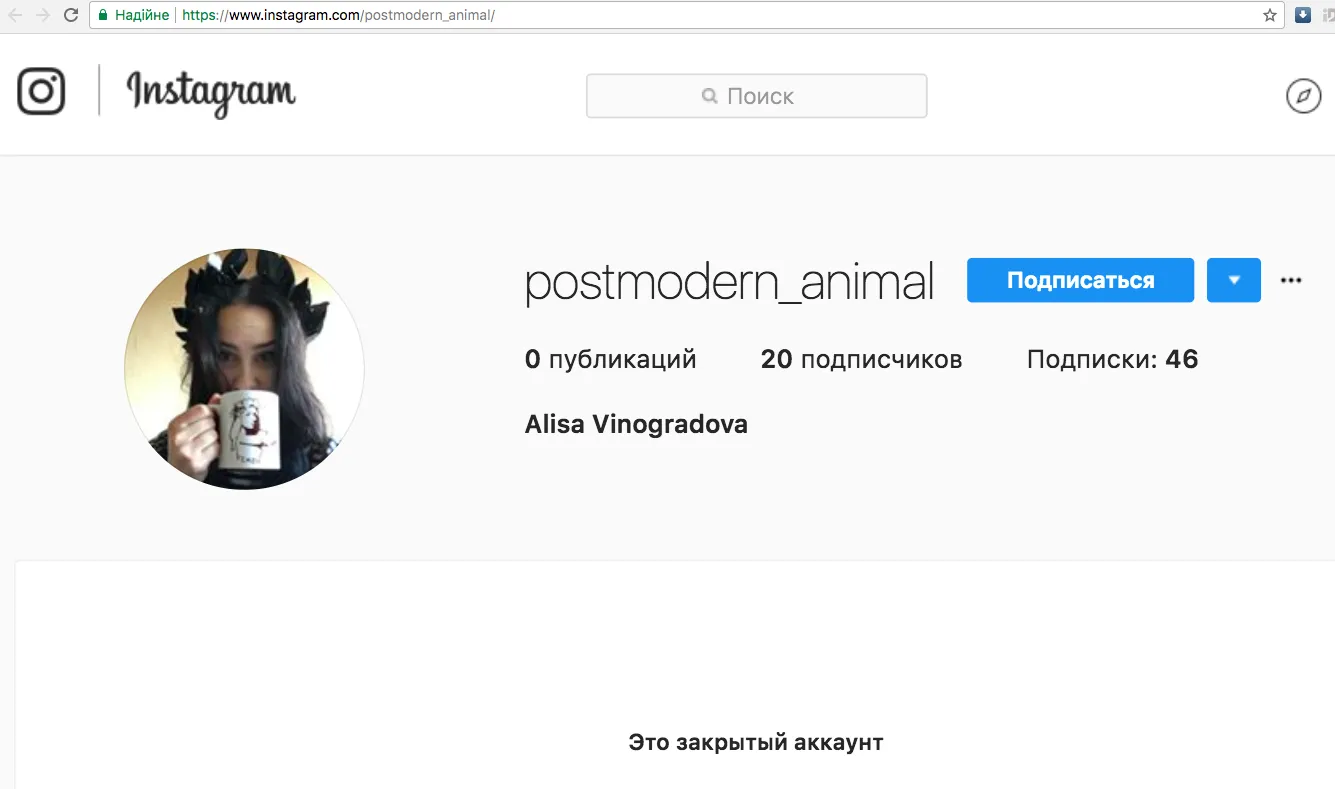Click the Подписаться follow button
The width and height of the screenshot is (1335, 789).
1080,280
